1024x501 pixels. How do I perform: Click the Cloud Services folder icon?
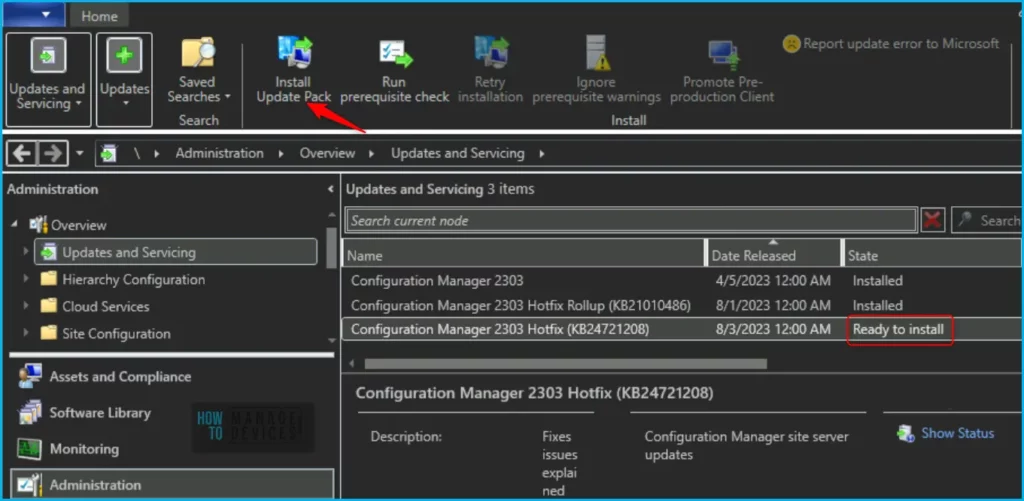48,306
